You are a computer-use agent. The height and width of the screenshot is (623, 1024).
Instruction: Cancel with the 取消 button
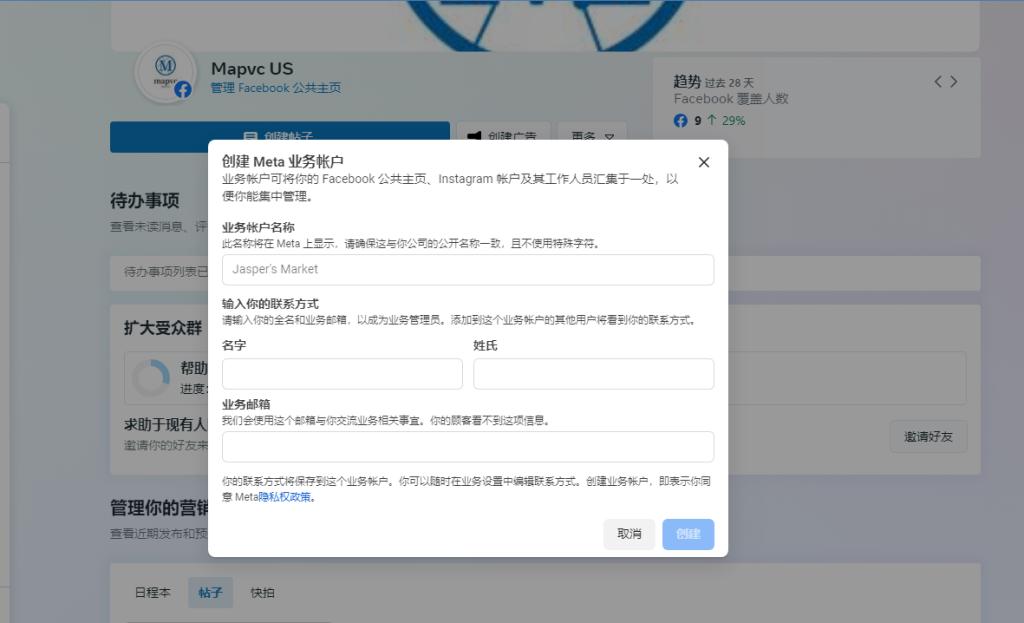[x=629, y=534]
